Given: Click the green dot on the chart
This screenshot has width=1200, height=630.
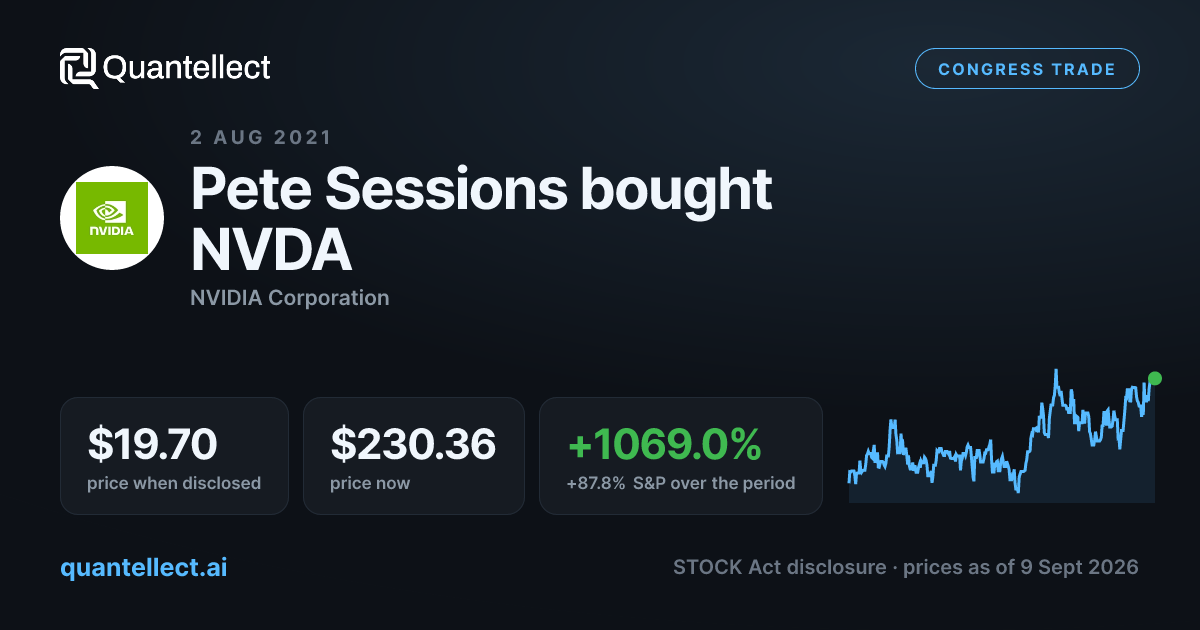Looking at the screenshot, I should [1155, 378].
